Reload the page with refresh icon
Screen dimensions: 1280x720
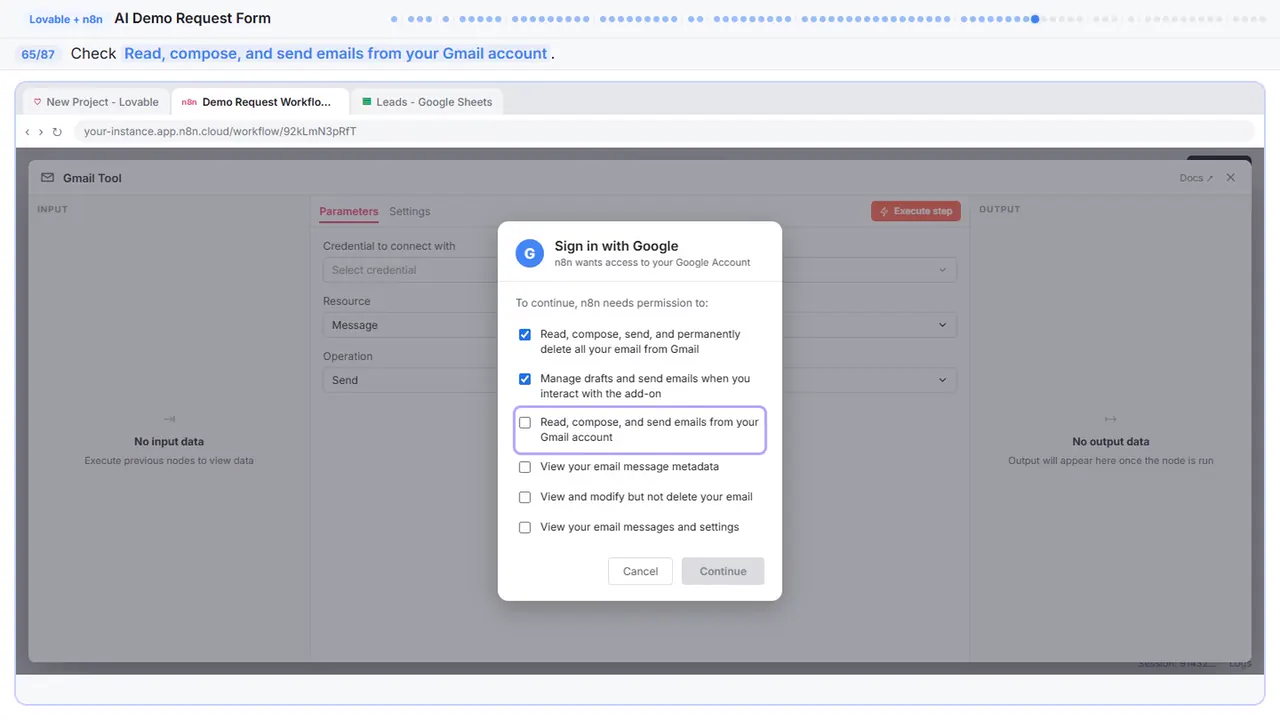point(57,132)
